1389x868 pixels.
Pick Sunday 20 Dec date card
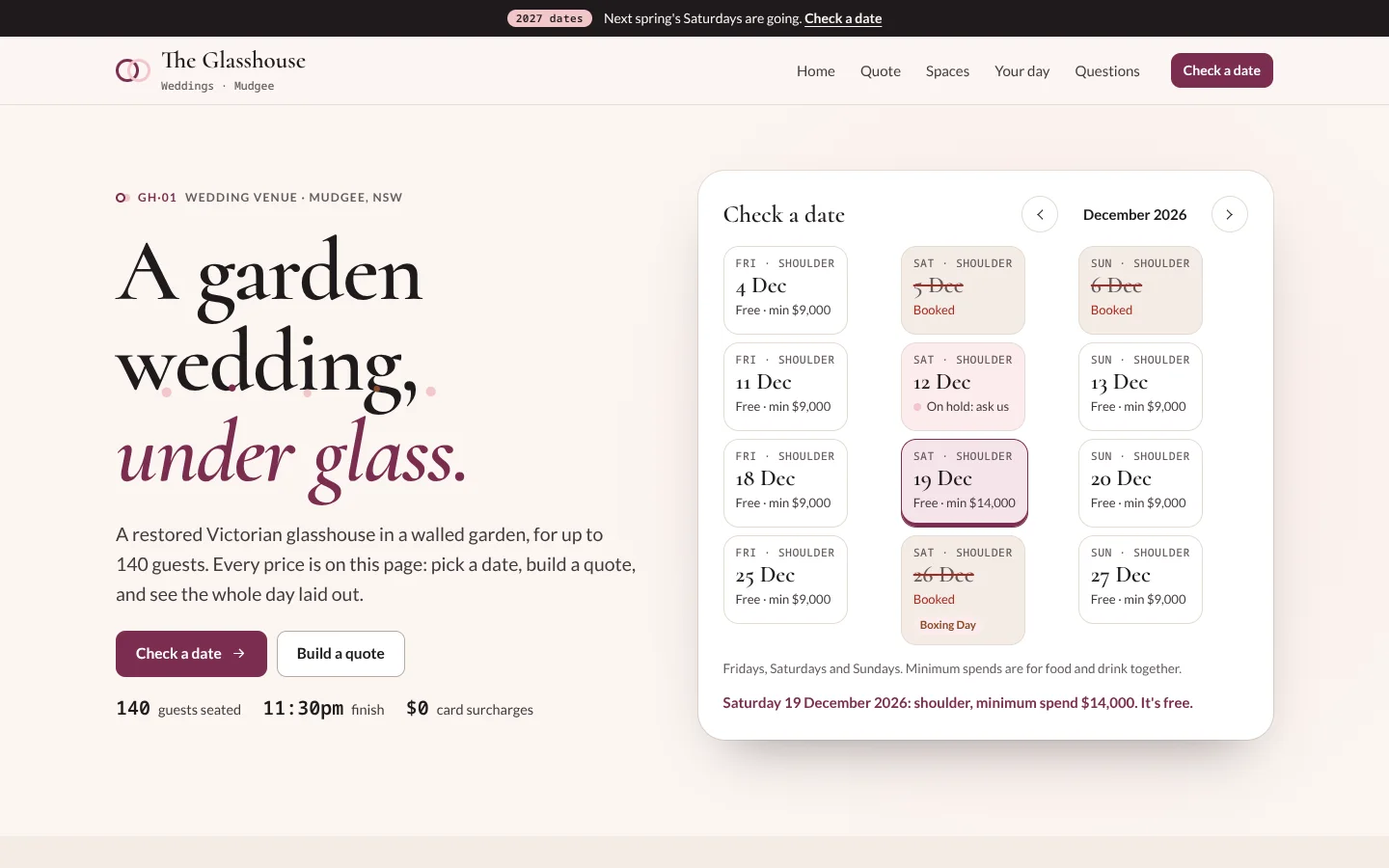point(1140,483)
